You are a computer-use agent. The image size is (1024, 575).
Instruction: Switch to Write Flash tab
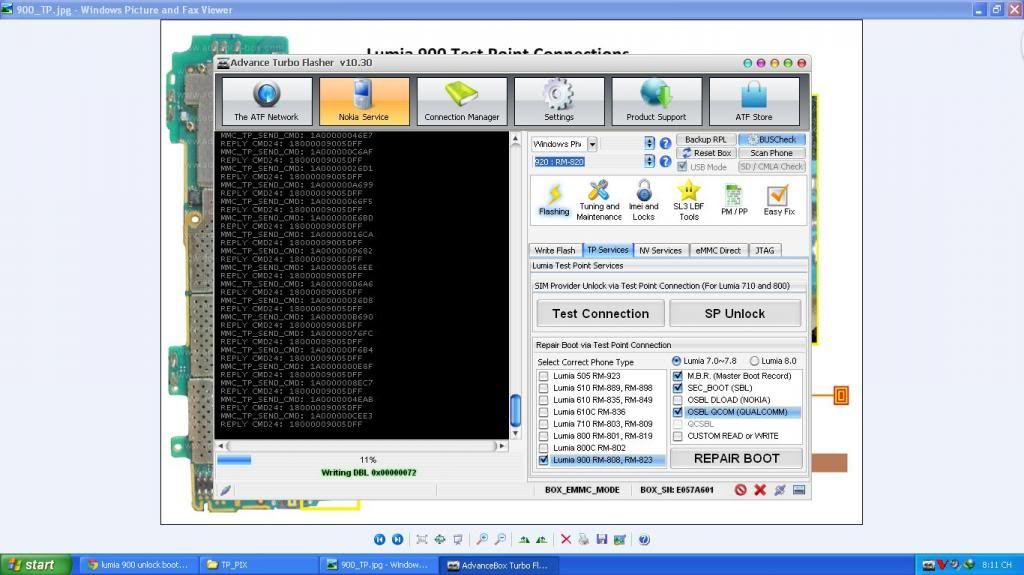[x=554, y=250]
